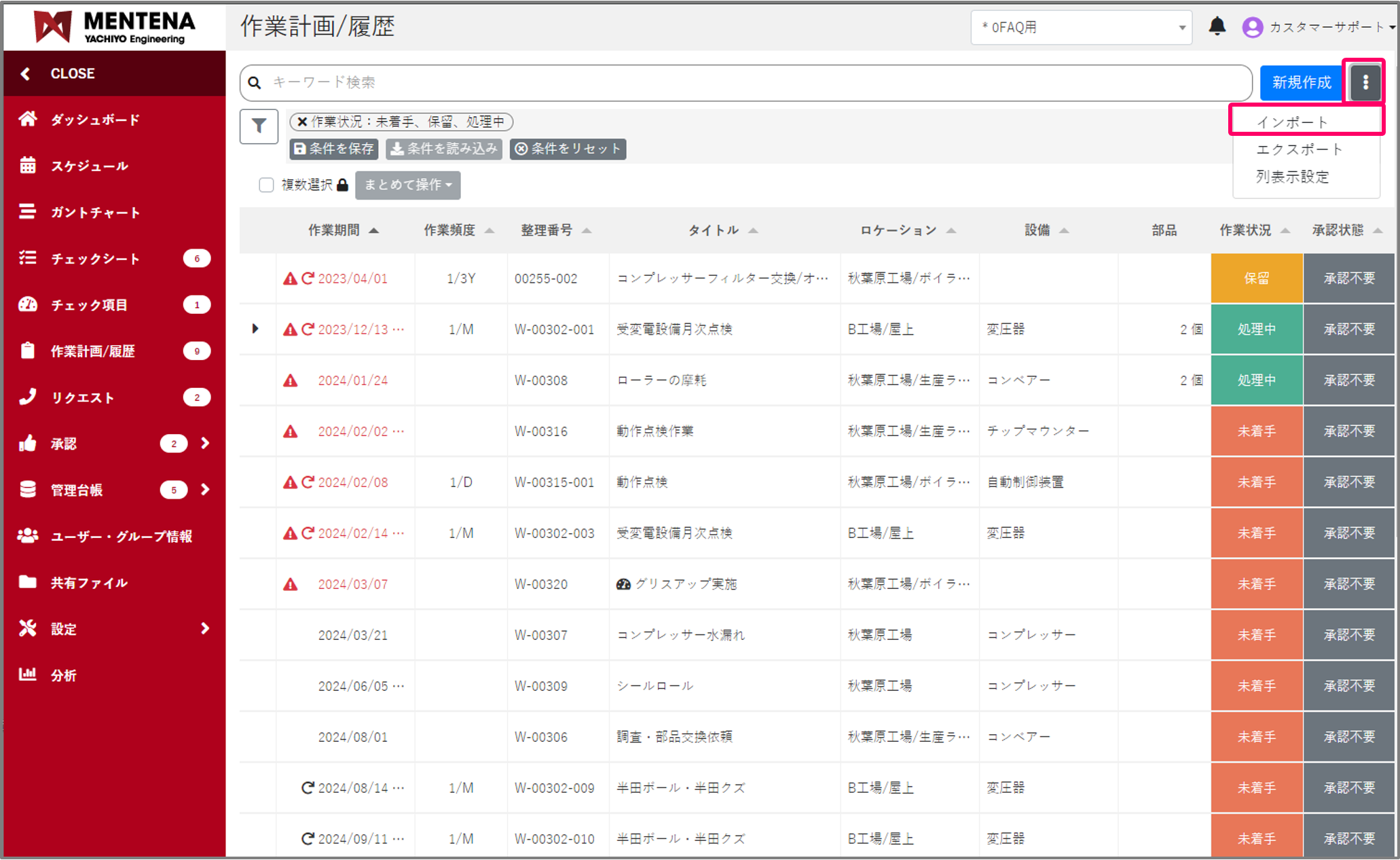Click the 新規作成 button

(1301, 82)
